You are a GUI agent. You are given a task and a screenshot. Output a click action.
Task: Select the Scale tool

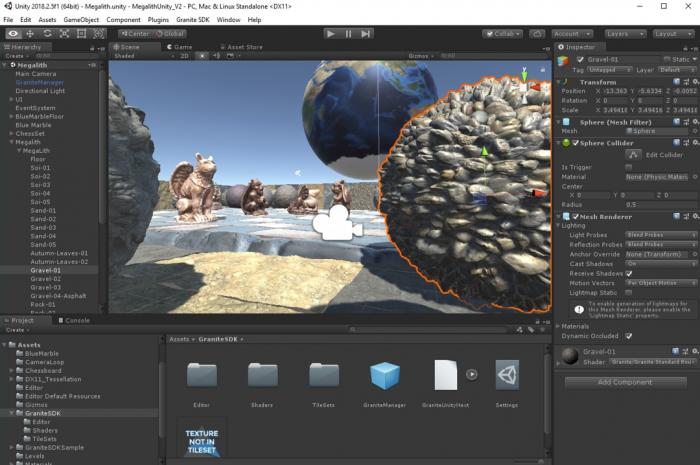[64, 33]
